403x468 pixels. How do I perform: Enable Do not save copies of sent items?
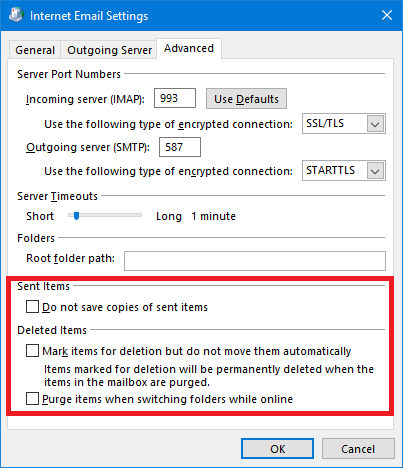(32, 307)
